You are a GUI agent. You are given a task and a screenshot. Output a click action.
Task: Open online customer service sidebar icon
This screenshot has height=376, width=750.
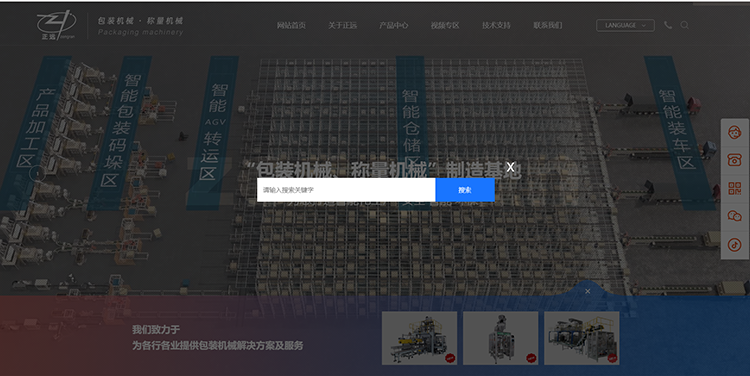pos(735,132)
